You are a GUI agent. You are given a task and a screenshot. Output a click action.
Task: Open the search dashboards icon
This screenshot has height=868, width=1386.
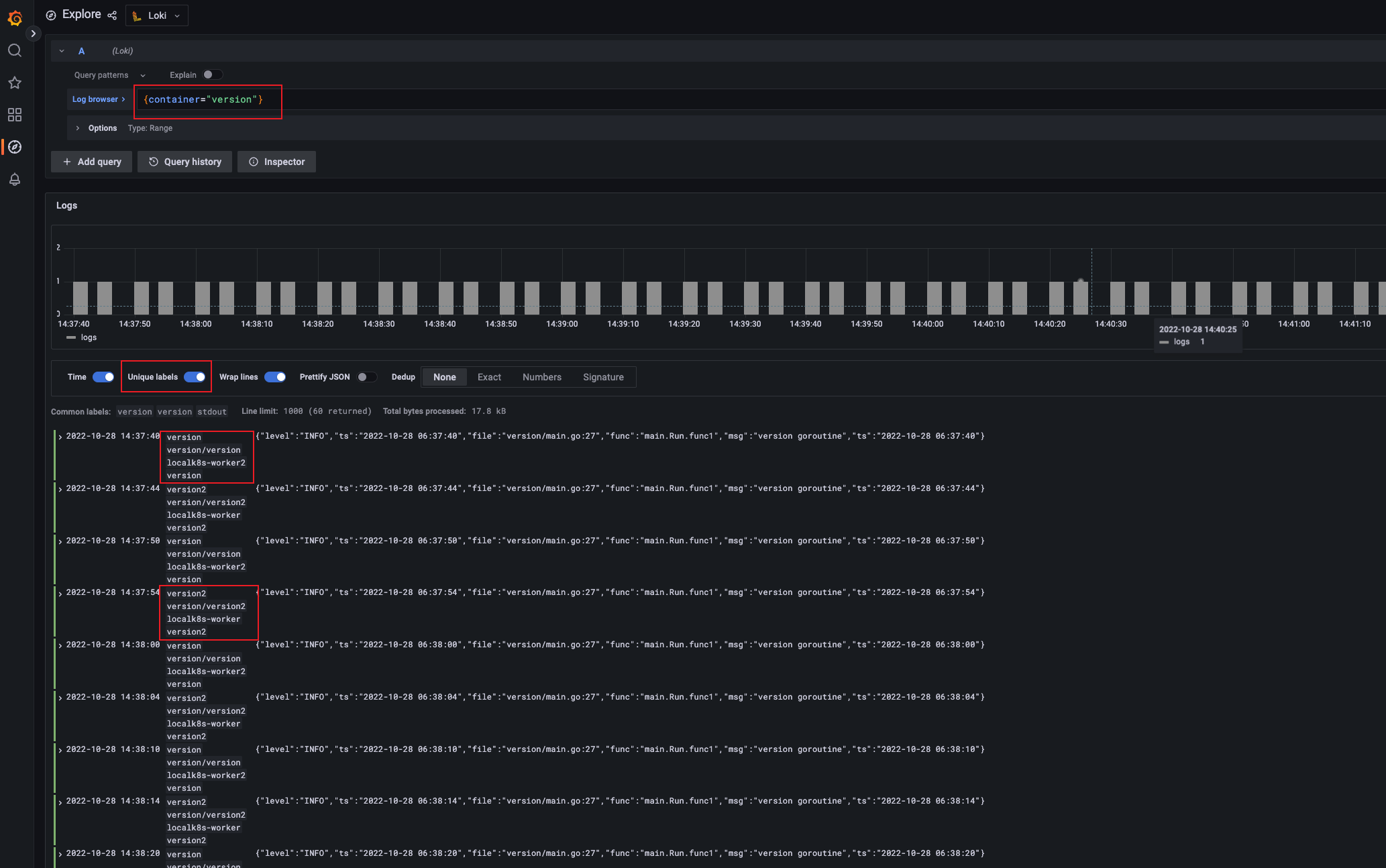pos(15,50)
